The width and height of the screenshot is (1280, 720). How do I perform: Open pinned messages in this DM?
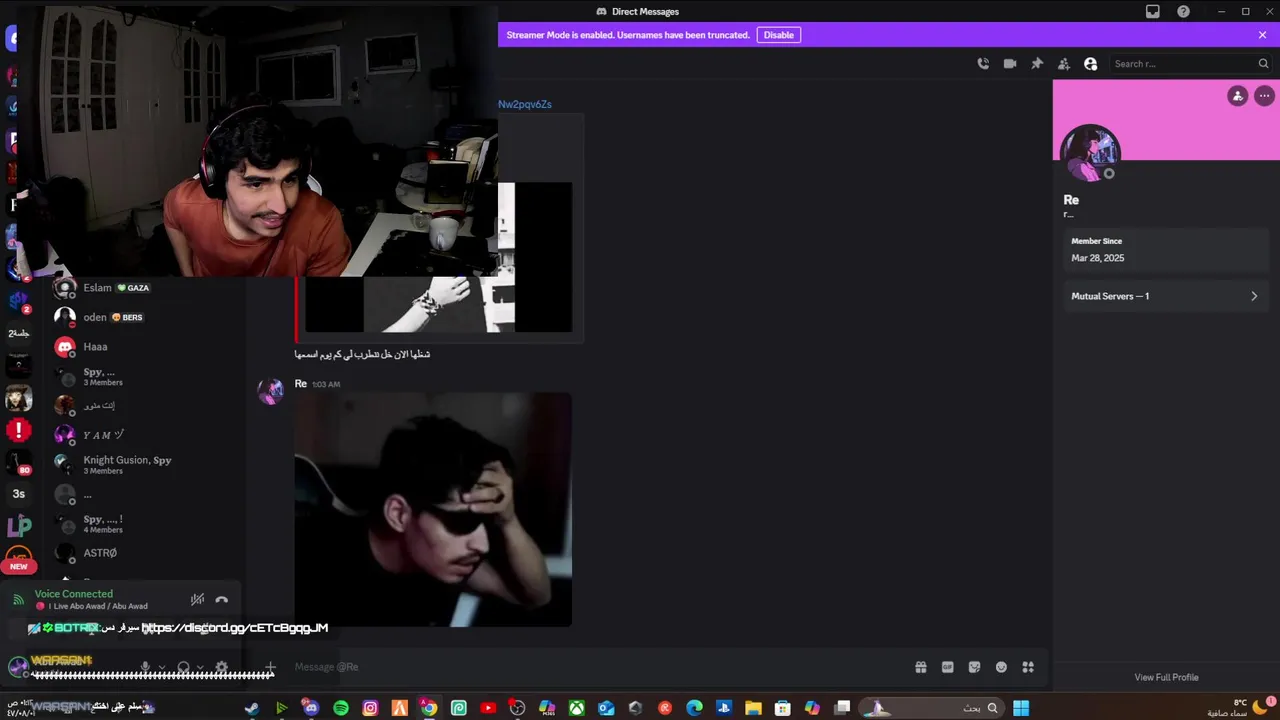[1037, 64]
